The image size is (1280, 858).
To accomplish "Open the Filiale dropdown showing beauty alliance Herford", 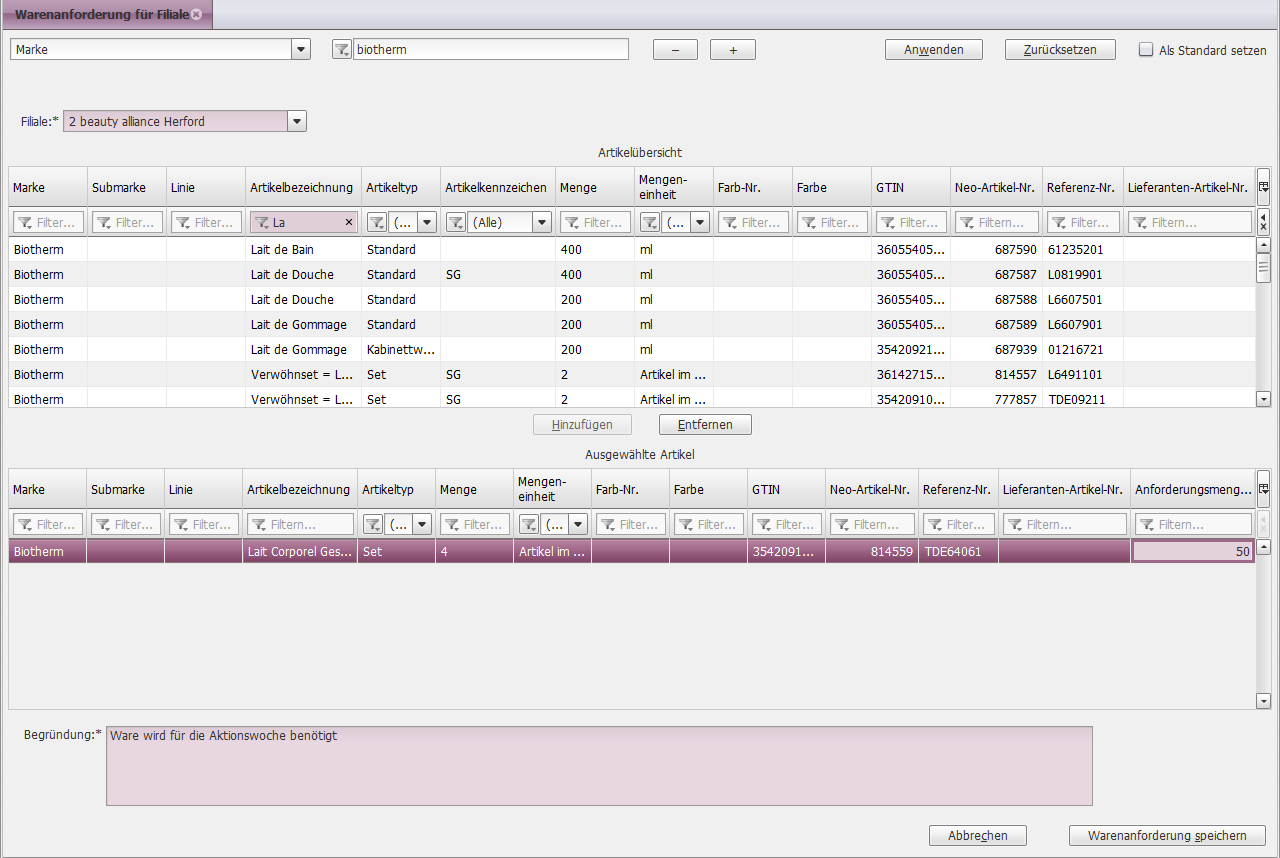I will [x=296, y=121].
